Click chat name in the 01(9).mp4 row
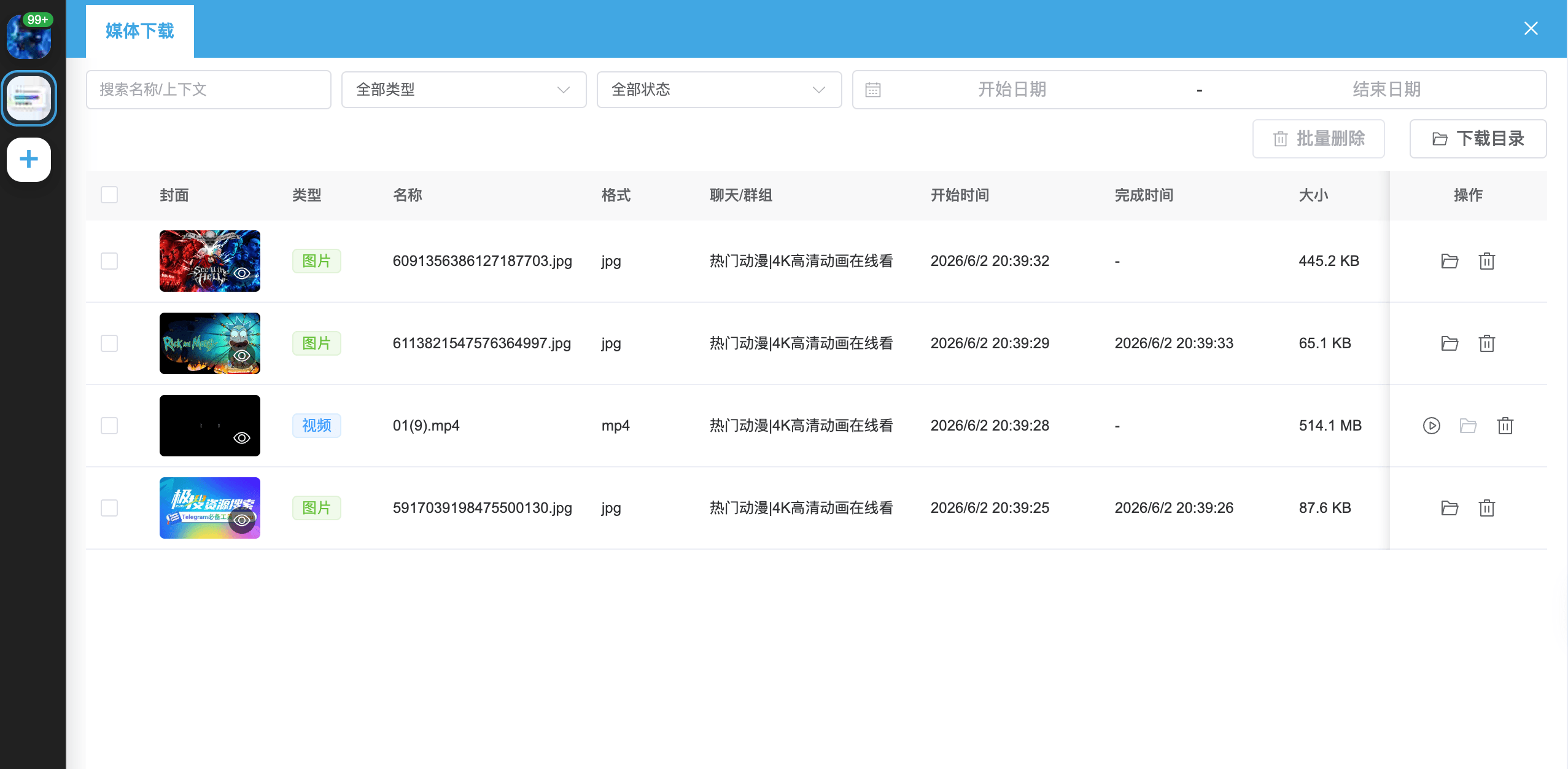1568x769 pixels. [x=801, y=426]
